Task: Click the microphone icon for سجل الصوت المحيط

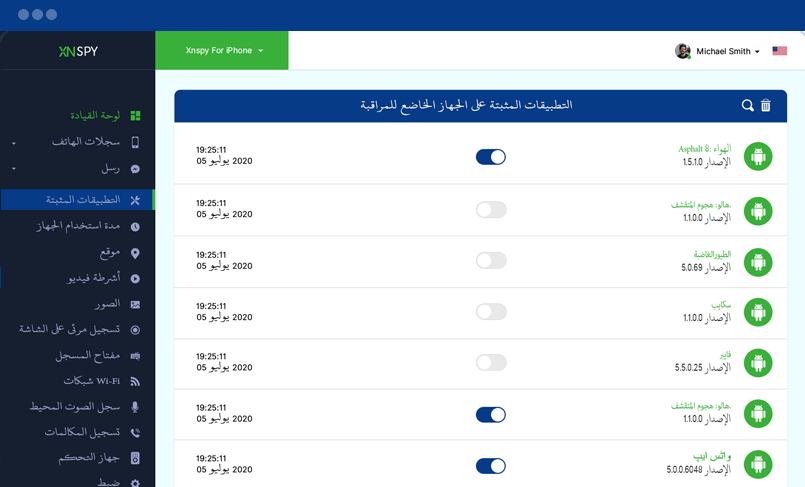Action: pyautogui.click(x=135, y=407)
